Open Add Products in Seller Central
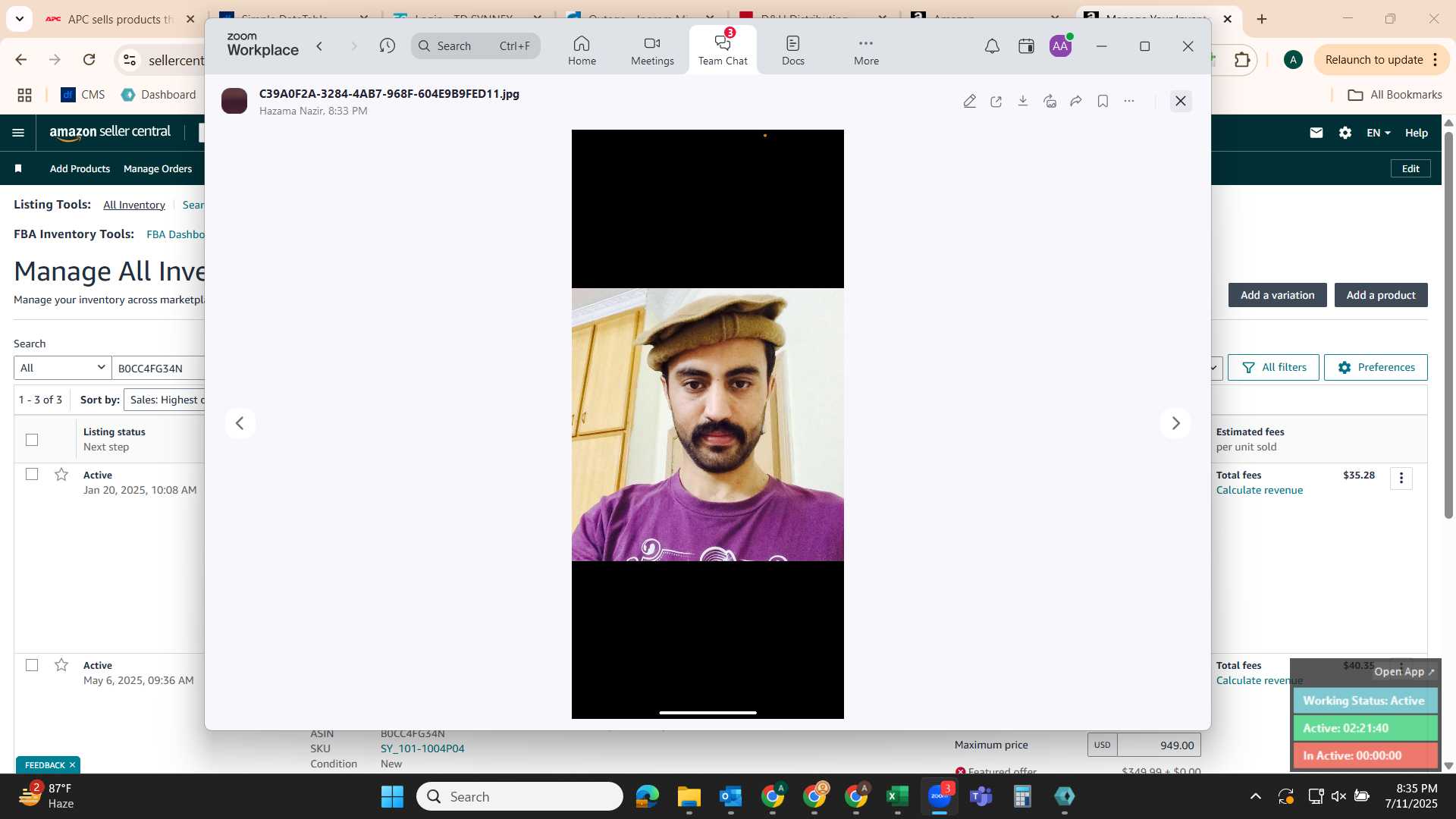1456x819 pixels. pyautogui.click(x=80, y=168)
